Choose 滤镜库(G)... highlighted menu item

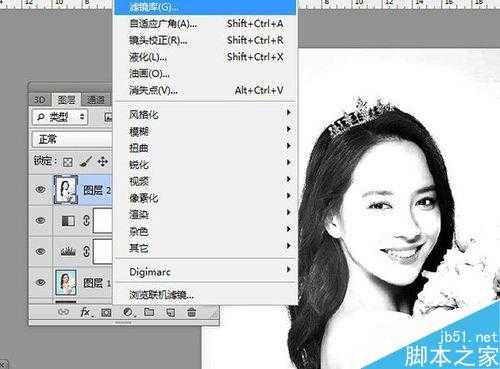pos(205,7)
